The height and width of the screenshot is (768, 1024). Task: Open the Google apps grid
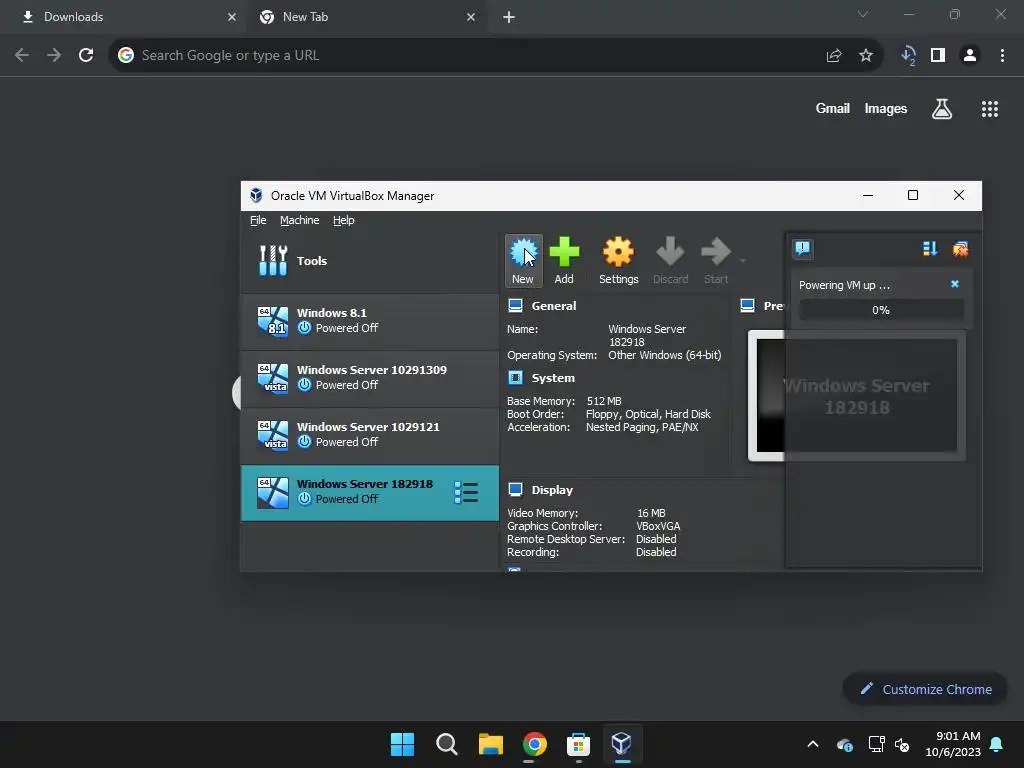click(x=990, y=109)
